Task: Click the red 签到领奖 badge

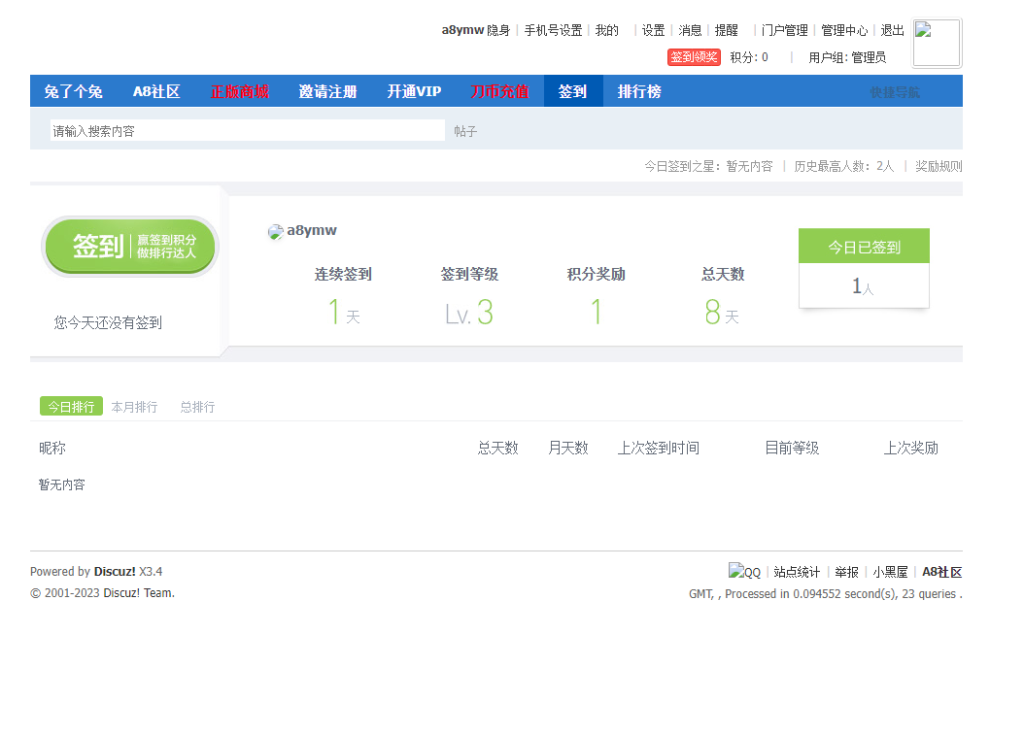Action: click(x=694, y=57)
